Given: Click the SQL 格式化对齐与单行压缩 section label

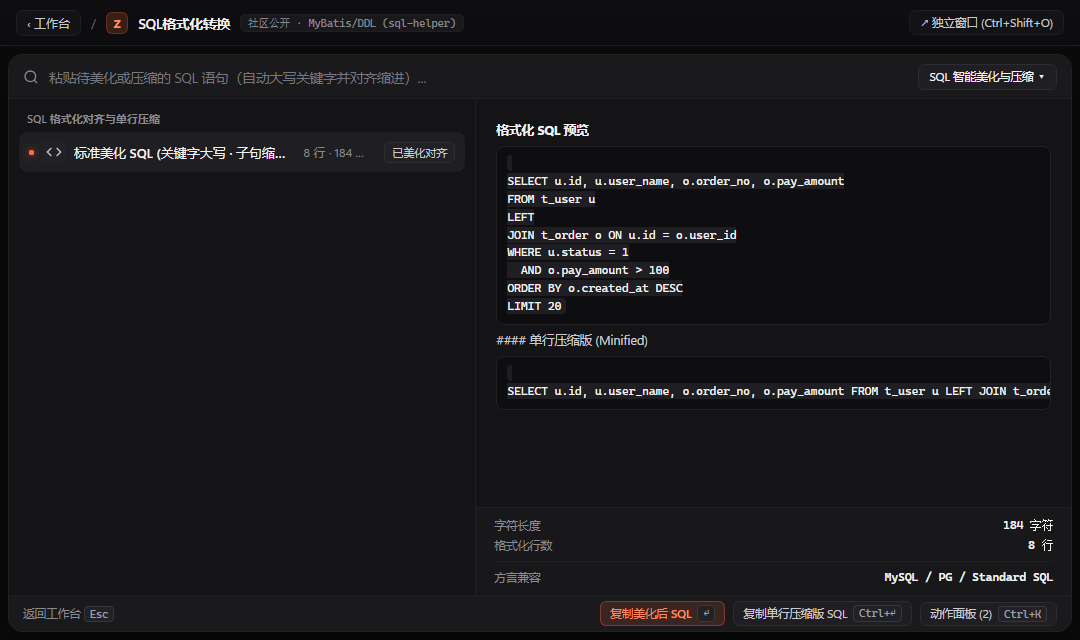Looking at the screenshot, I should (x=94, y=119).
